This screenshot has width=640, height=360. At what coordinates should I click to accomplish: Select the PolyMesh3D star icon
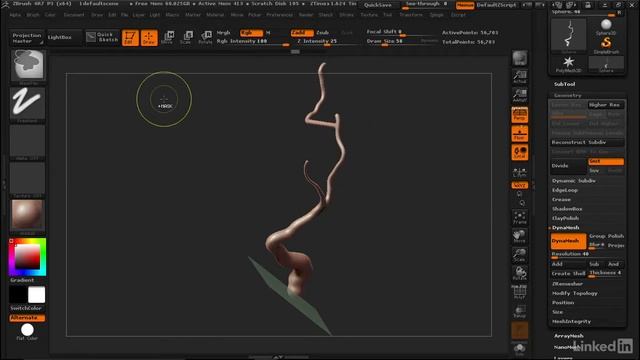568,64
